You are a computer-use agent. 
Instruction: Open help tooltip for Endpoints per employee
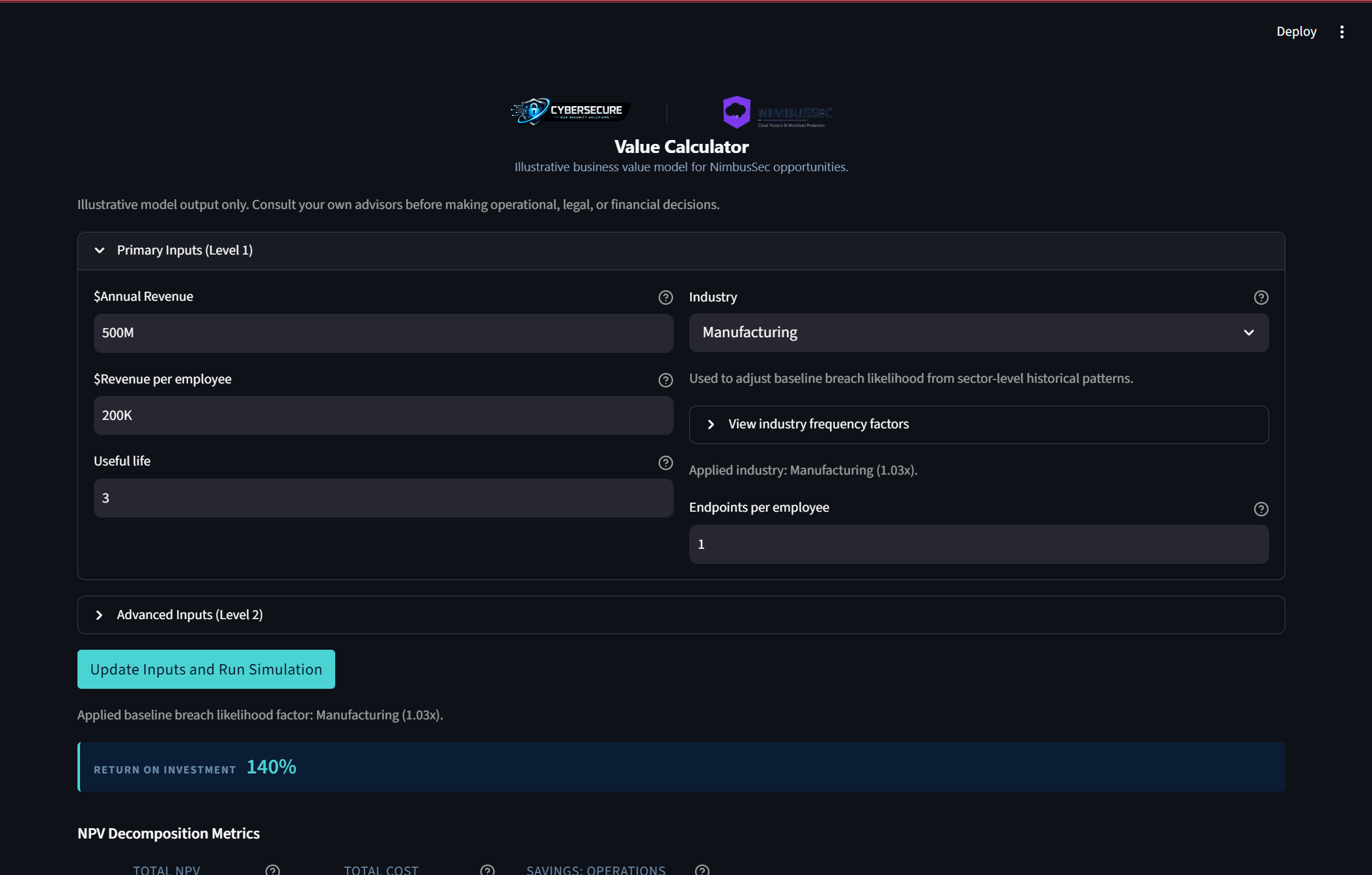coord(1261,509)
